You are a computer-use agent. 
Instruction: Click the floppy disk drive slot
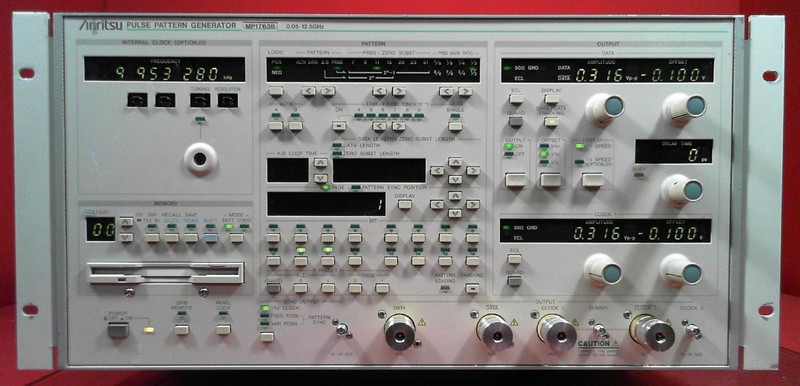tap(166, 273)
